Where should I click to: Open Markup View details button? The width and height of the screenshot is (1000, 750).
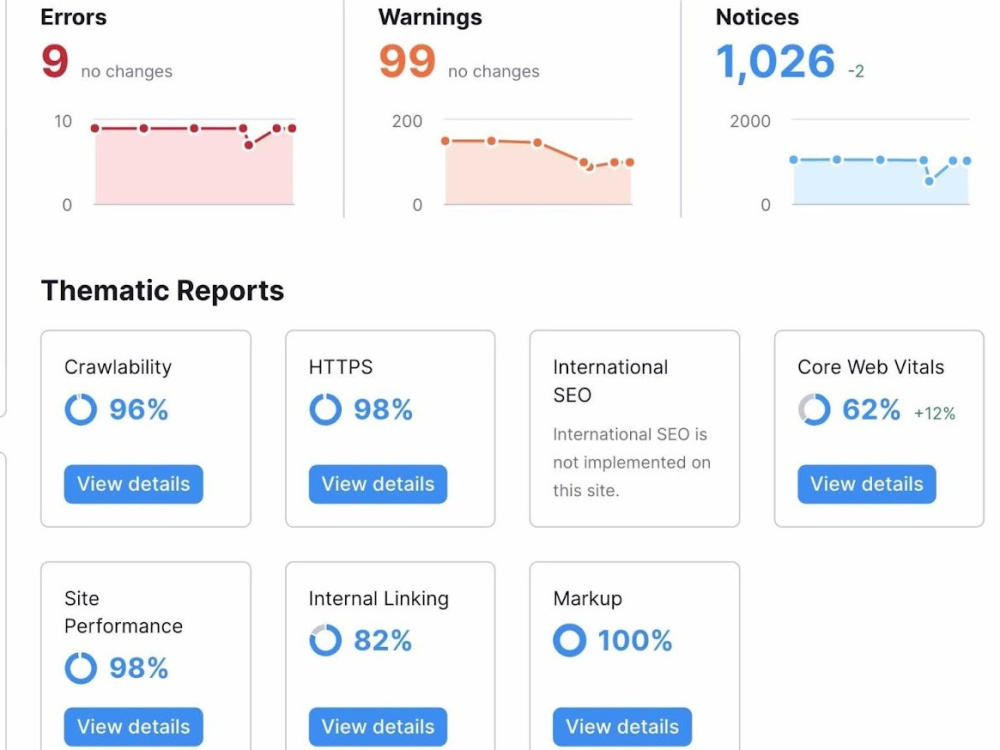tap(622, 726)
